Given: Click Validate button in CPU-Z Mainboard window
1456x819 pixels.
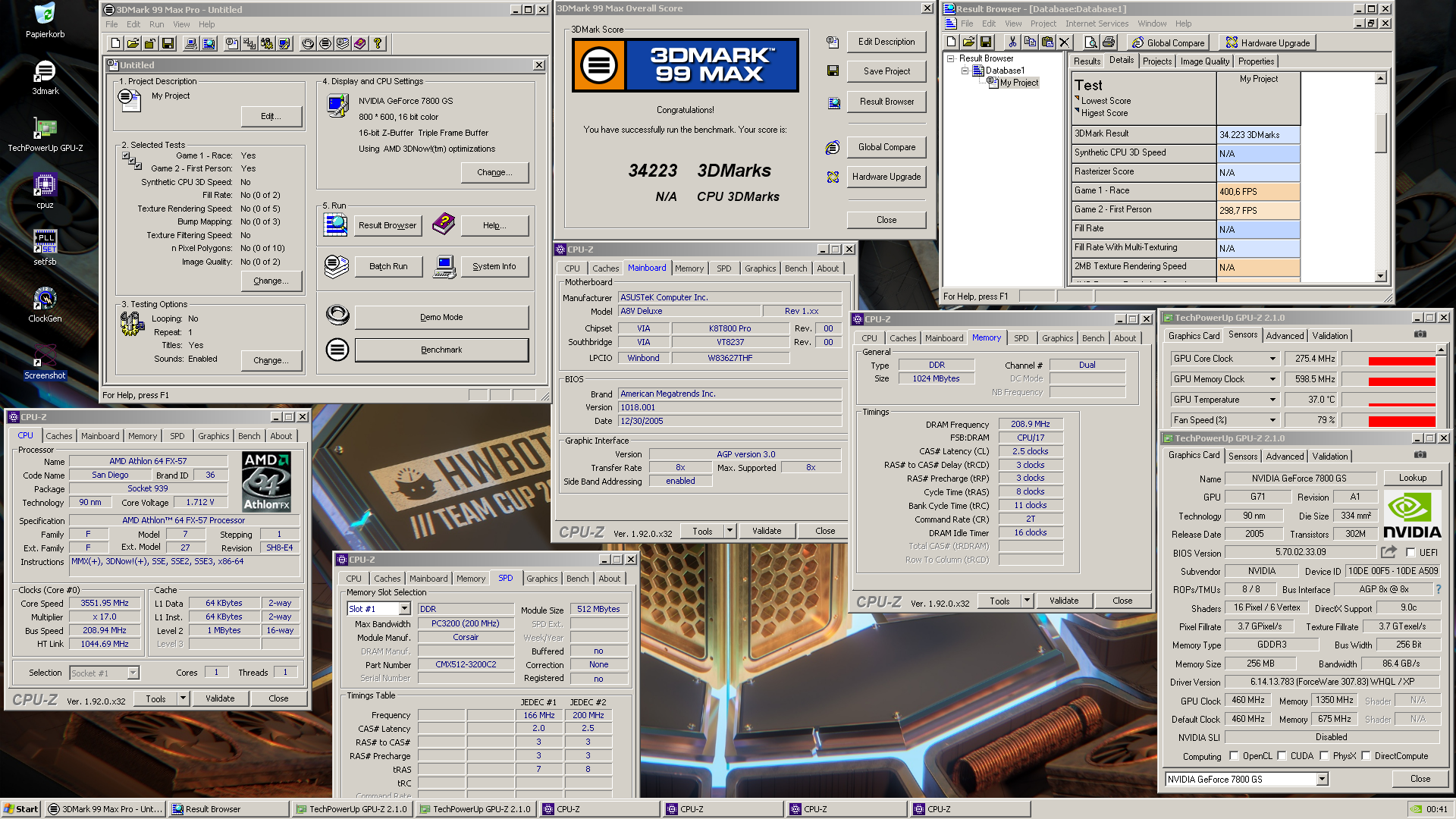Looking at the screenshot, I should click(x=767, y=531).
